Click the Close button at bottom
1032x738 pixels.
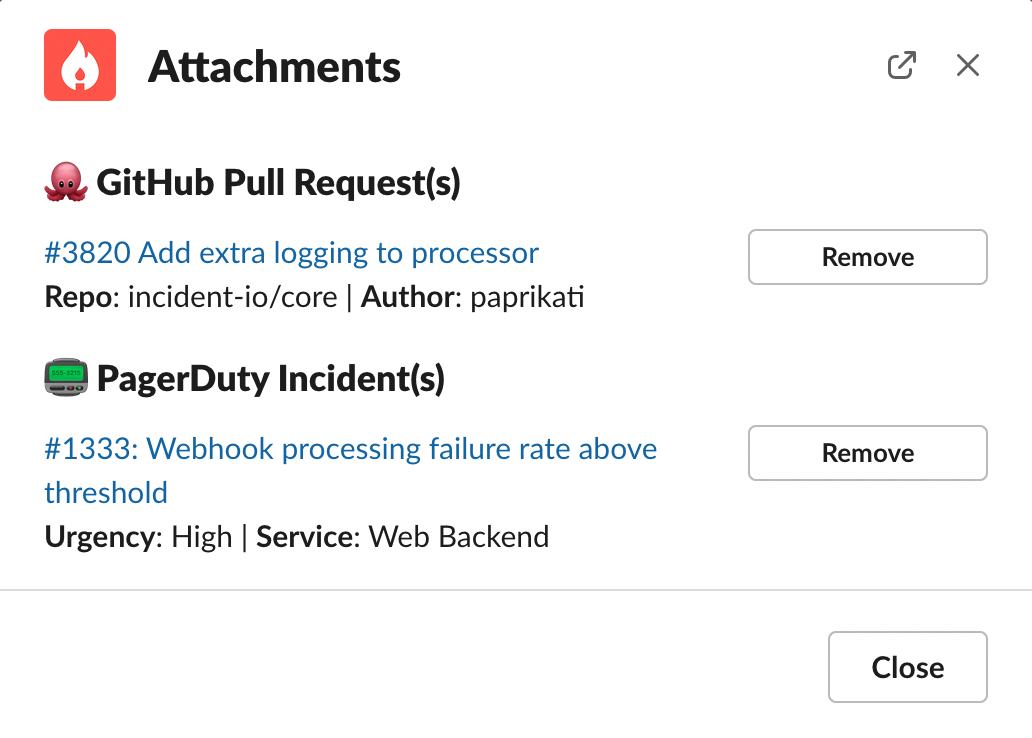[x=908, y=667]
